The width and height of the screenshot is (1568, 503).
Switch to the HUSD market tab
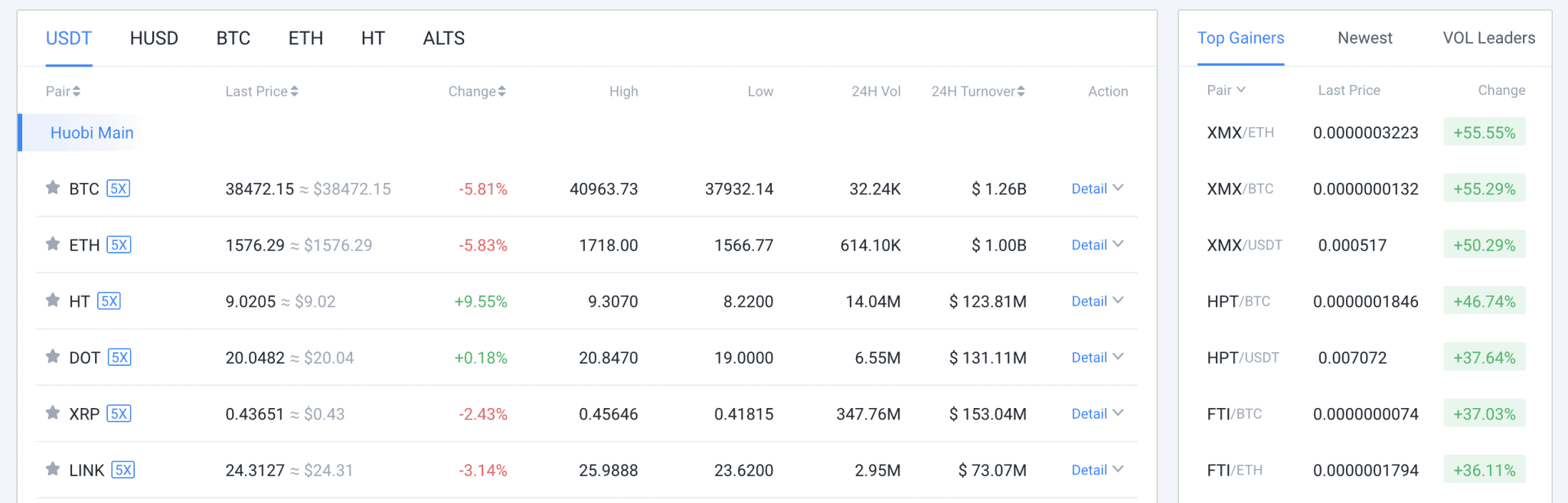click(154, 38)
